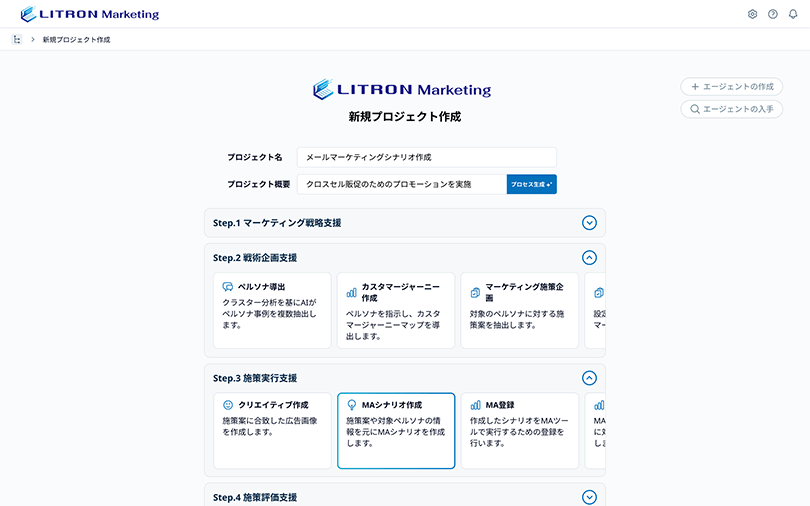Click the project tree icon in breadcrumb
This screenshot has height=506, width=810.
click(x=17, y=40)
